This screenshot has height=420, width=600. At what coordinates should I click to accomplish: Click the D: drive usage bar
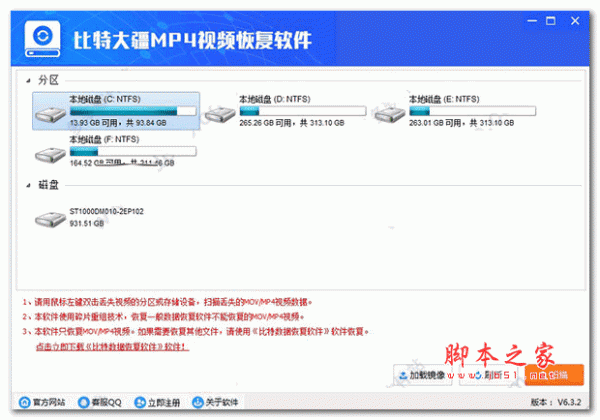point(303,111)
